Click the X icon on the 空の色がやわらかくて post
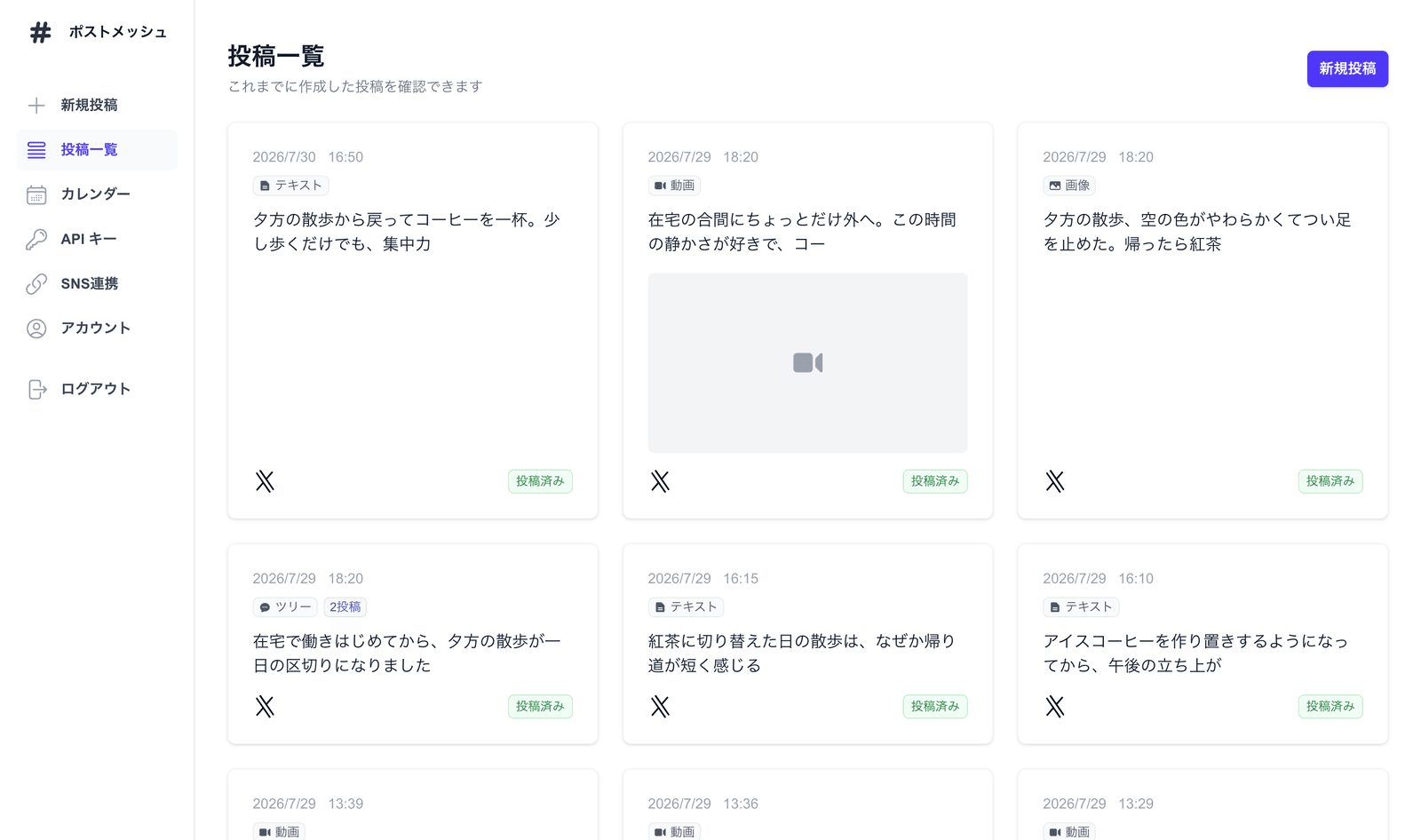Image resolution: width=1421 pixels, height=840 pixels. [x=1055, y=481]
